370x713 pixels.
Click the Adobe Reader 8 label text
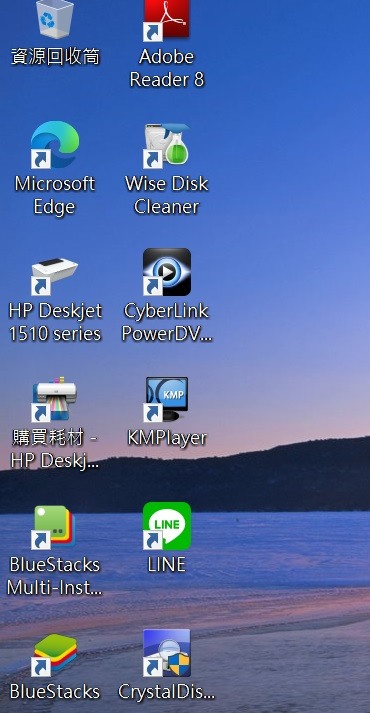coord(167,68)
